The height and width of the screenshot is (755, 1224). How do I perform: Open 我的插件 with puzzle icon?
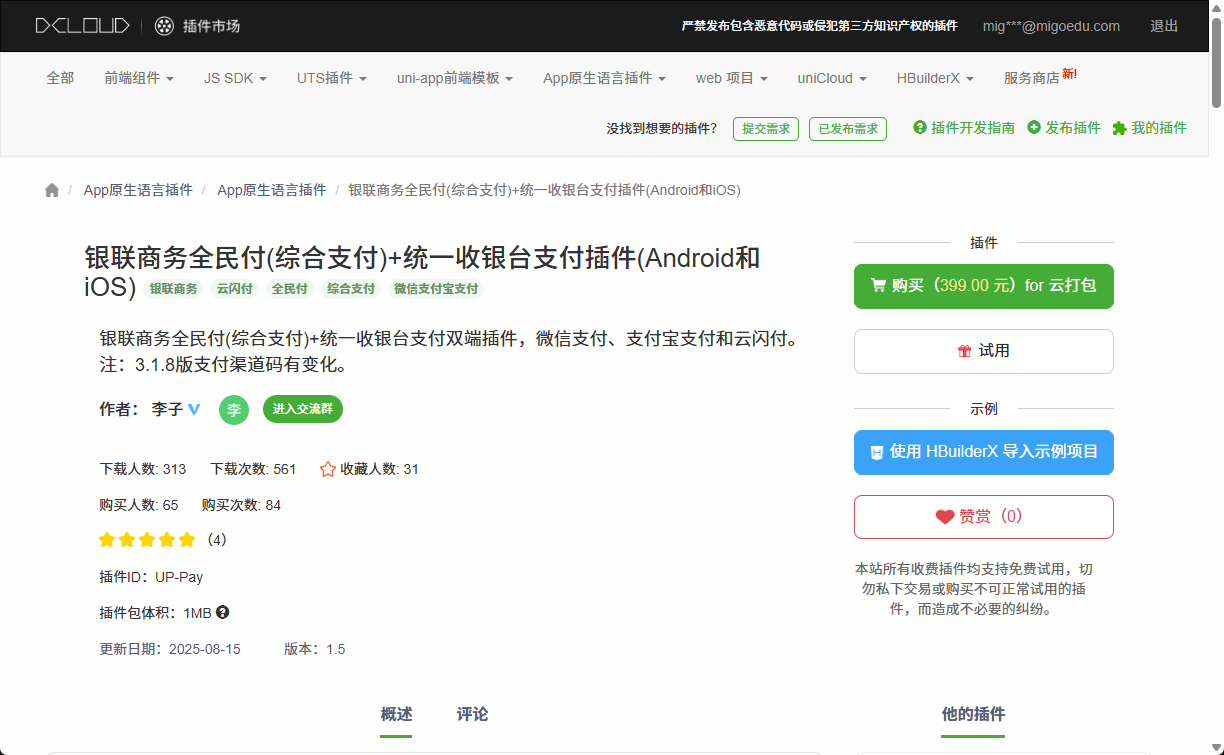pos(1149,128)
